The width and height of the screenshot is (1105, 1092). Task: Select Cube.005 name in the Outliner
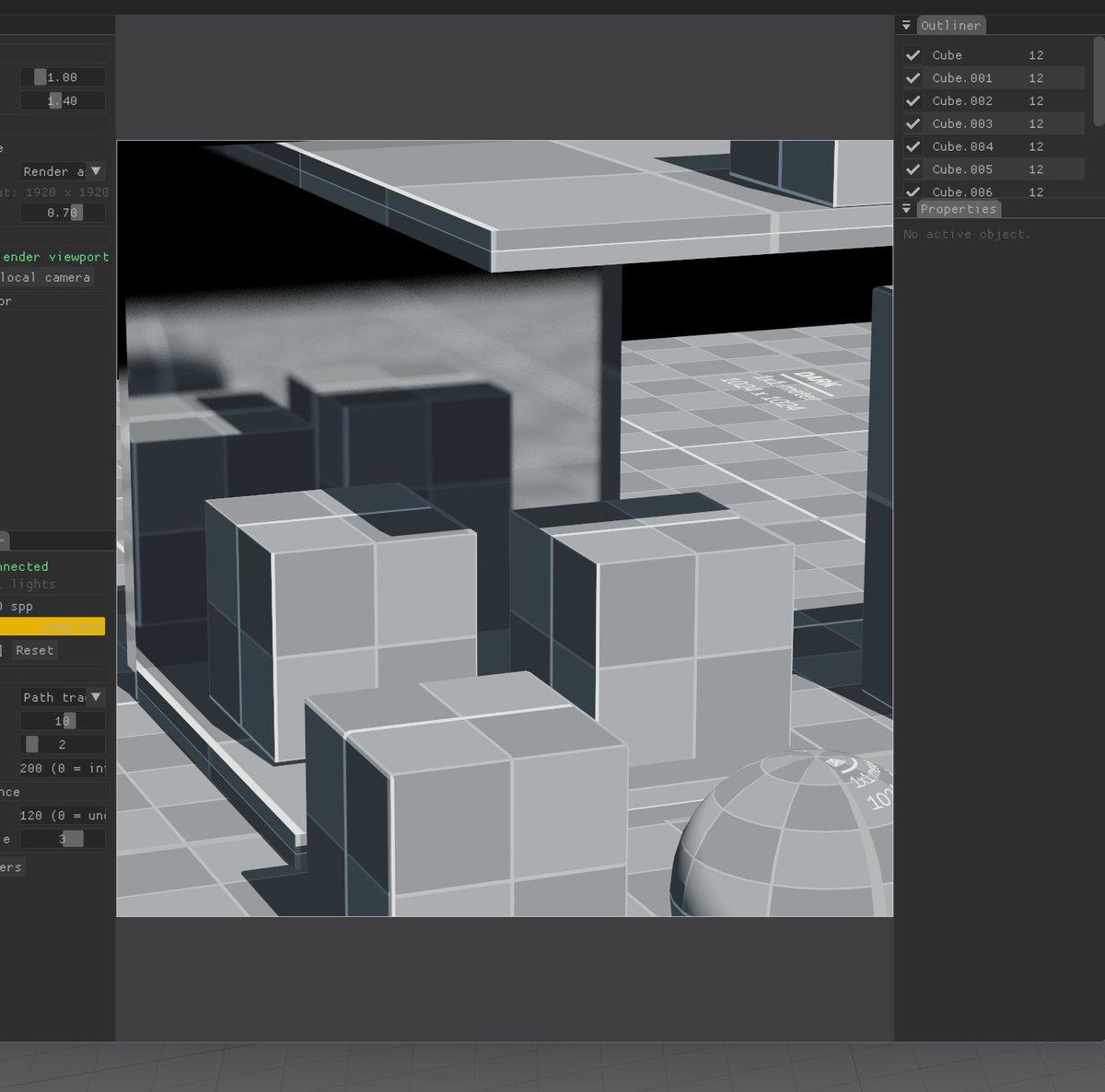(962, 169)
